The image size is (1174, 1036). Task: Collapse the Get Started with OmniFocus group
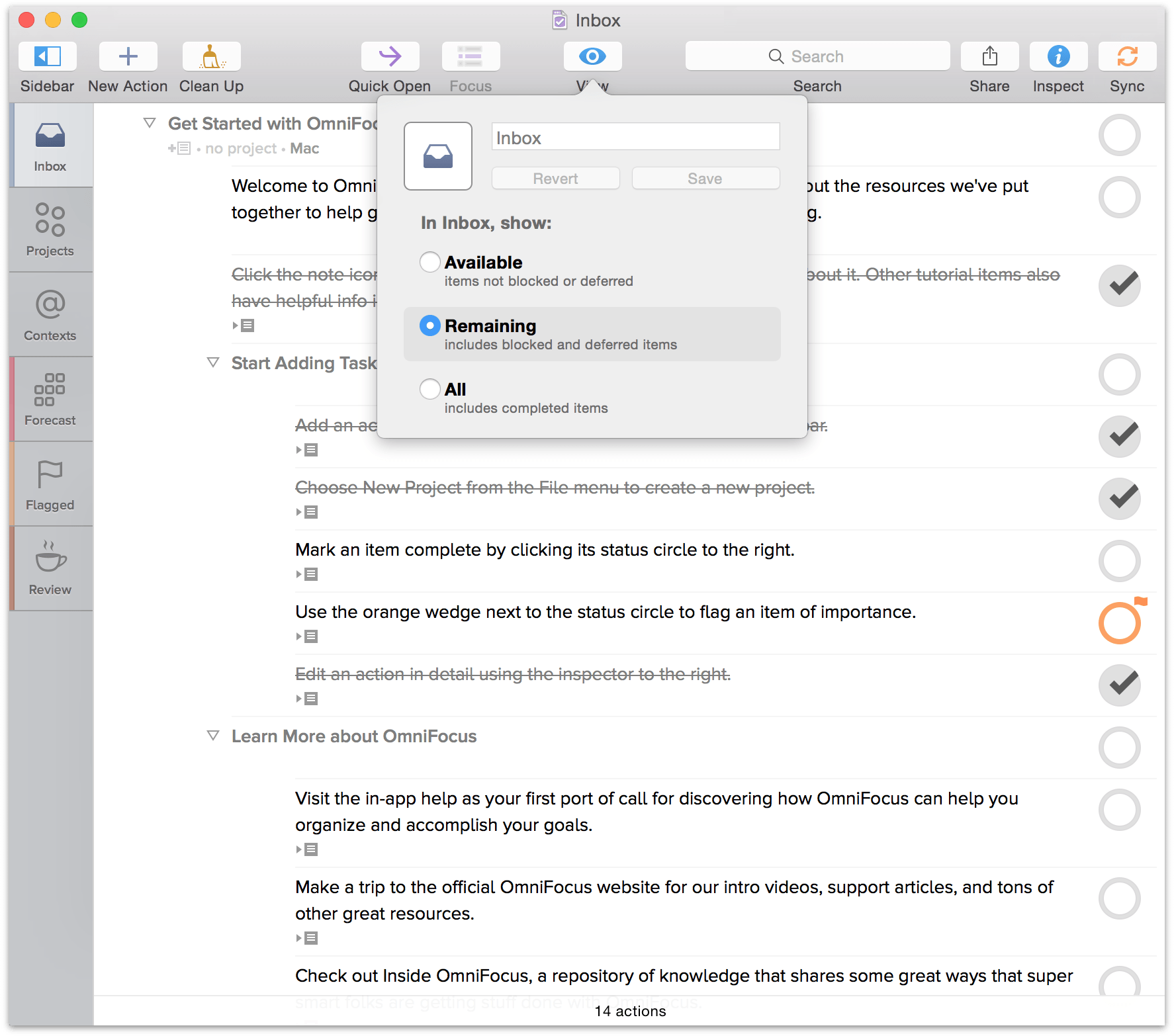tap(148, 123)
